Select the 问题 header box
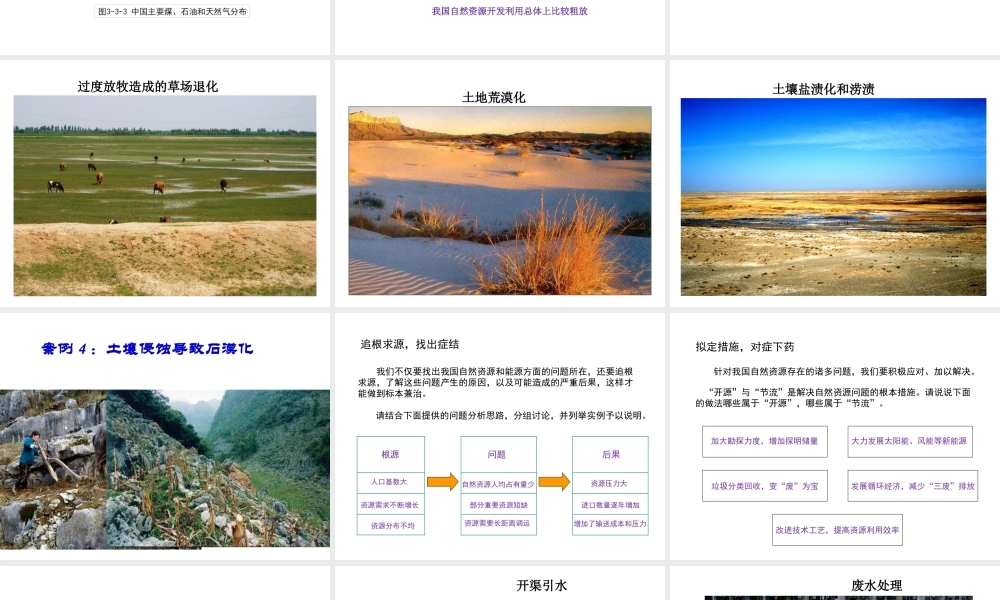Image resolution: width=1000 pixels, height=600 pixels. pyautogui.click(x=498, y=454)
